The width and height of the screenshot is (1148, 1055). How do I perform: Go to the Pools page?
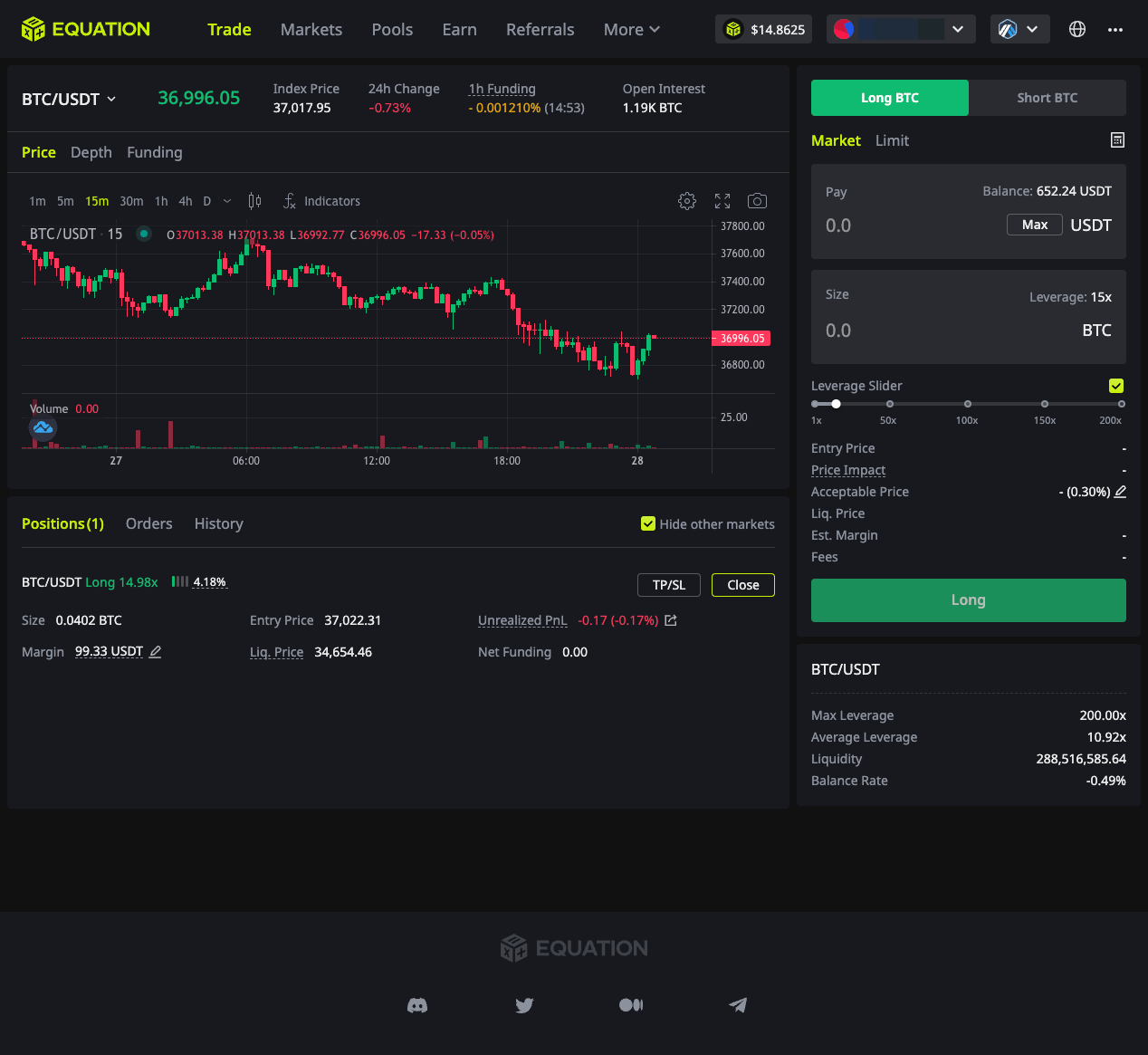[x=392, y=29]
